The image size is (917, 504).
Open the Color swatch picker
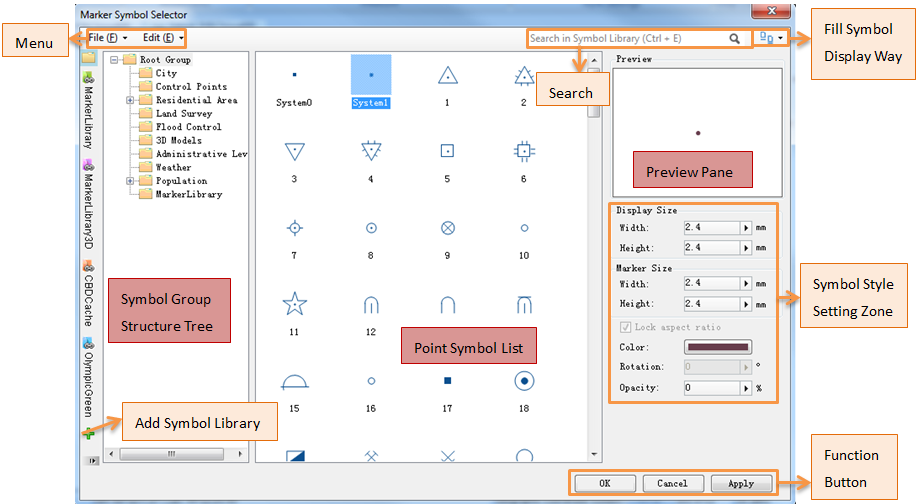[x=716, y=347]
